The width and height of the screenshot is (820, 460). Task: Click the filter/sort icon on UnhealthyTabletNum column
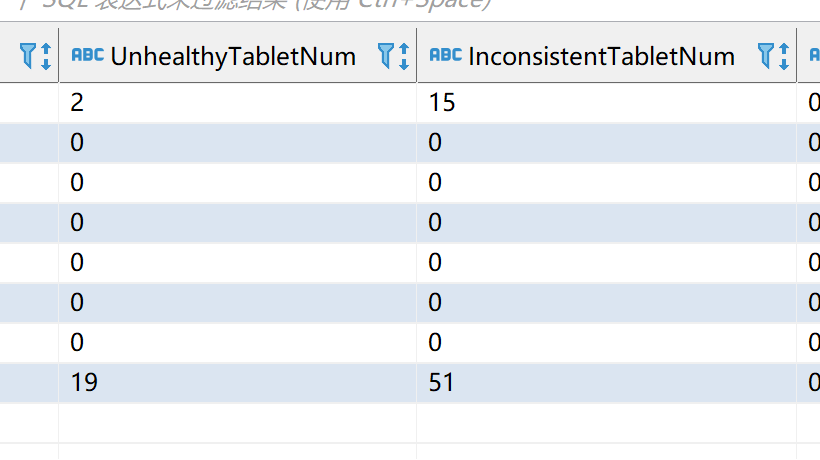click(393, 56)
